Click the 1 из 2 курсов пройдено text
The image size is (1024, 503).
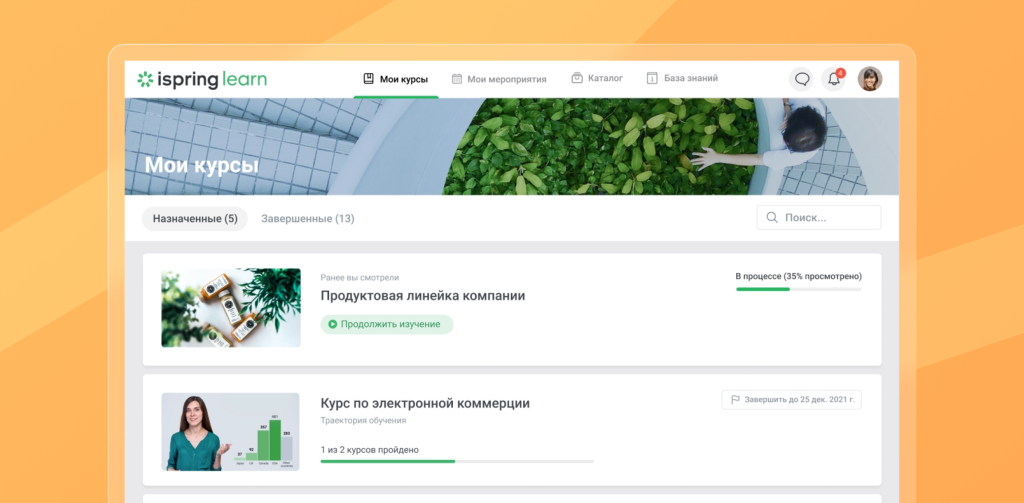point(370,449)
